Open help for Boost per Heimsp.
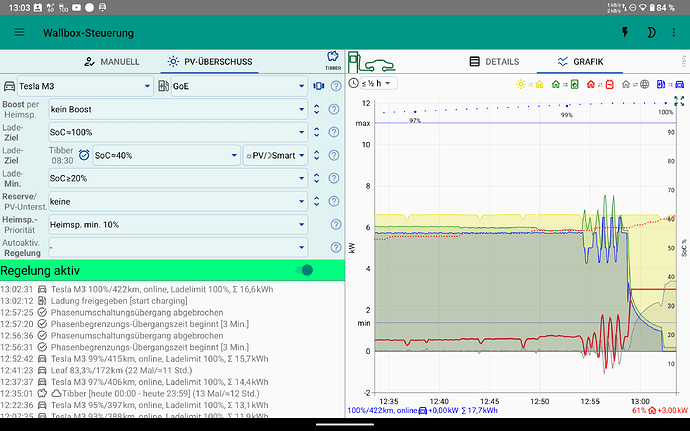The height and width of the screenshot is (431, 690). [334, 109]
